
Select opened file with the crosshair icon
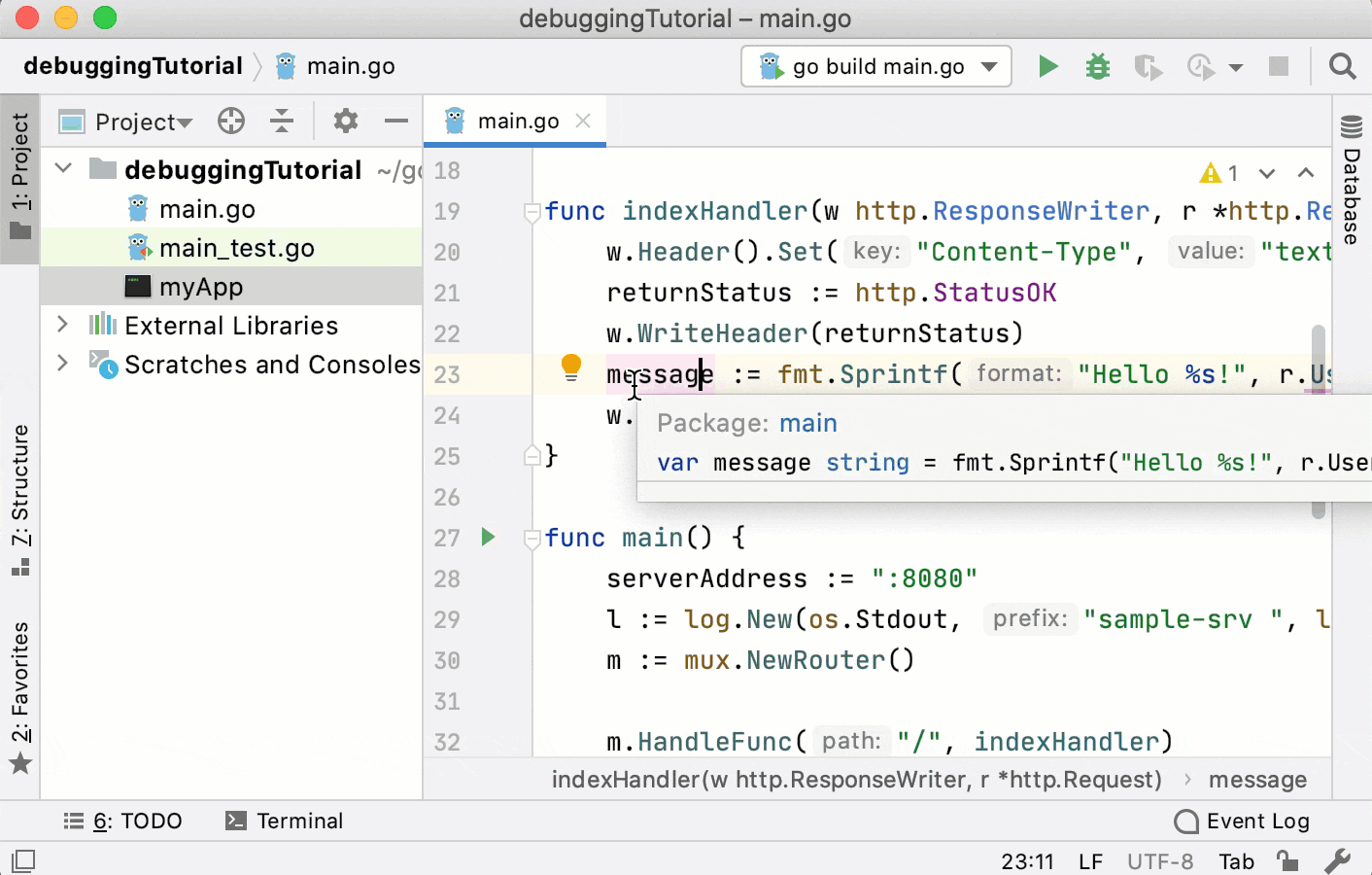coord(230,121)
